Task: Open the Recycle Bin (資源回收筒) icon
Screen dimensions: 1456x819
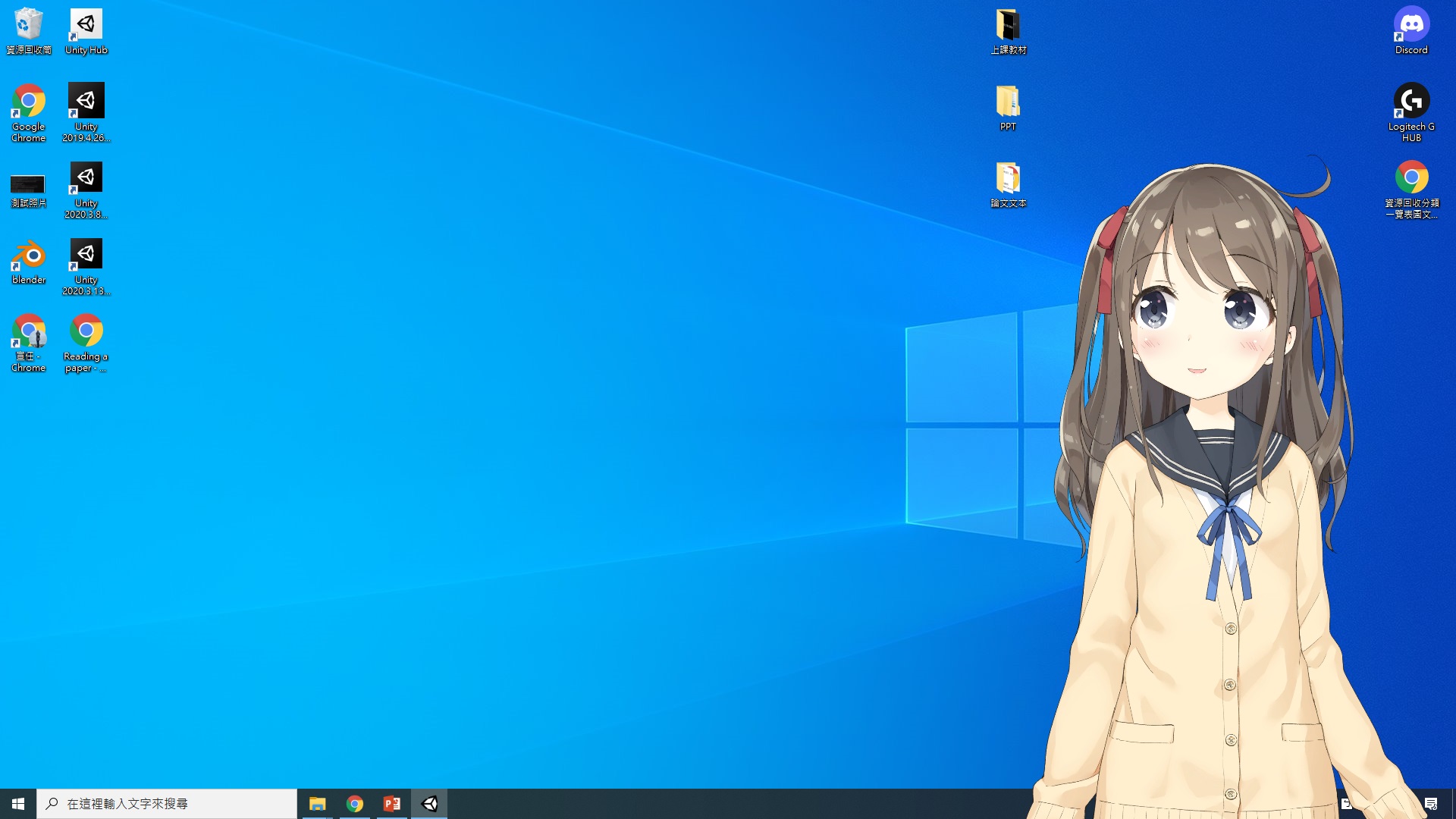Action: (x=28, y=26)
